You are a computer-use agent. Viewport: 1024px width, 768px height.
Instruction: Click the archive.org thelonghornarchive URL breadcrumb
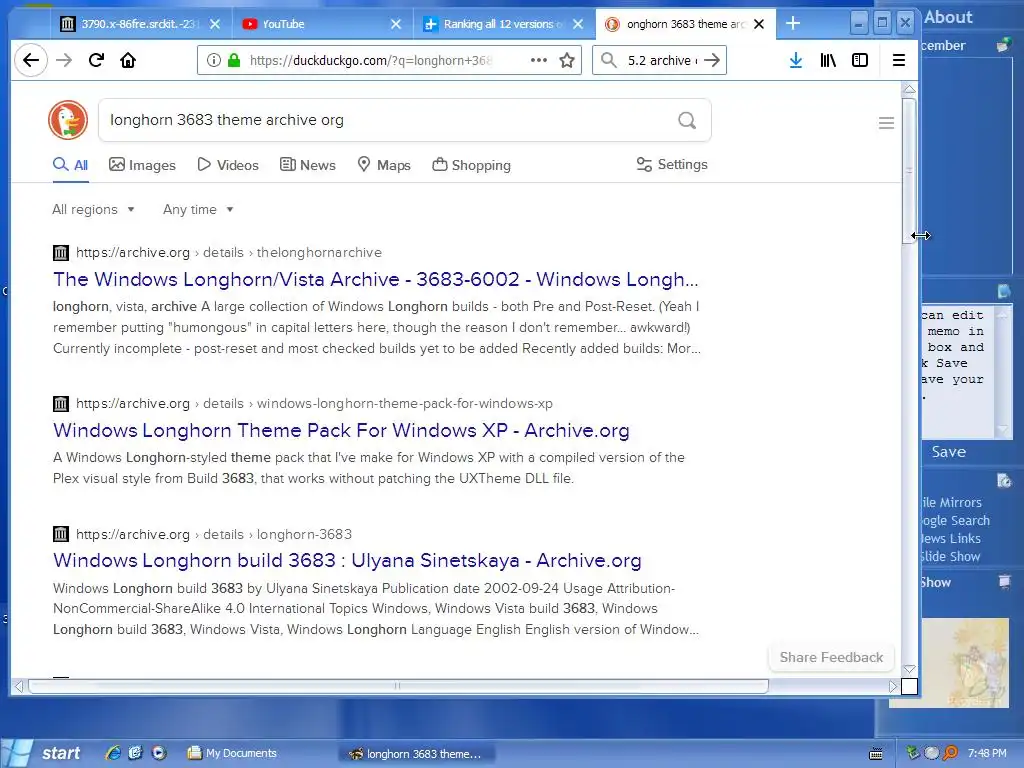[x=229, y=253]
